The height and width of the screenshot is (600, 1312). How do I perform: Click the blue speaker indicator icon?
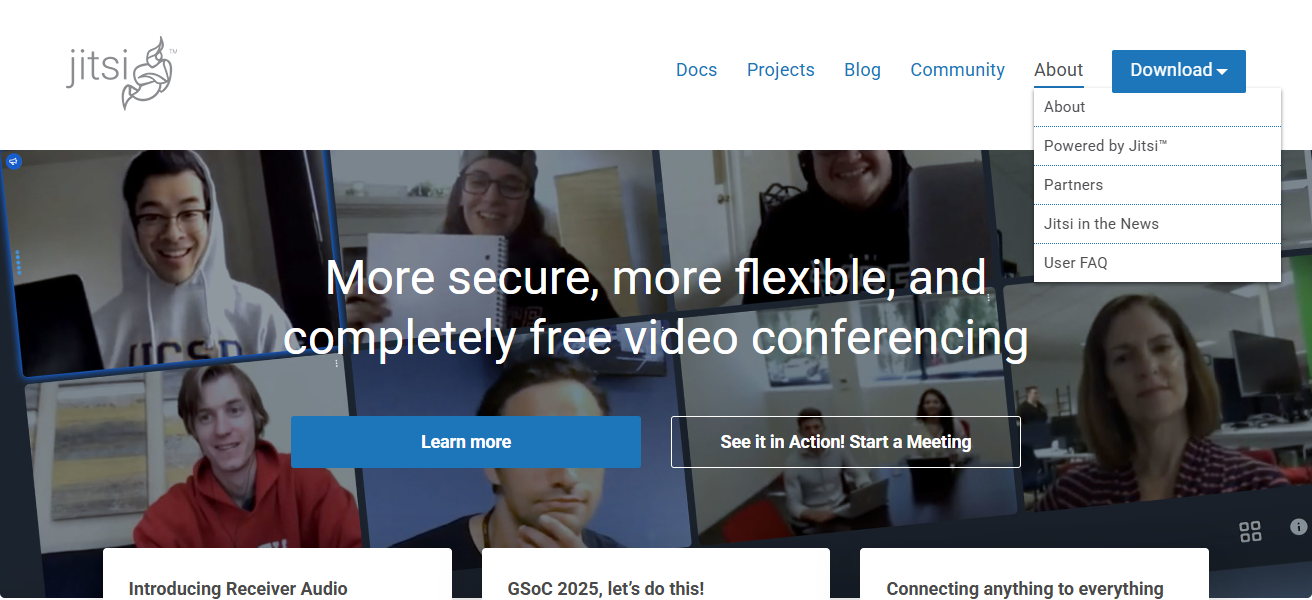click(x=14, y=161)
